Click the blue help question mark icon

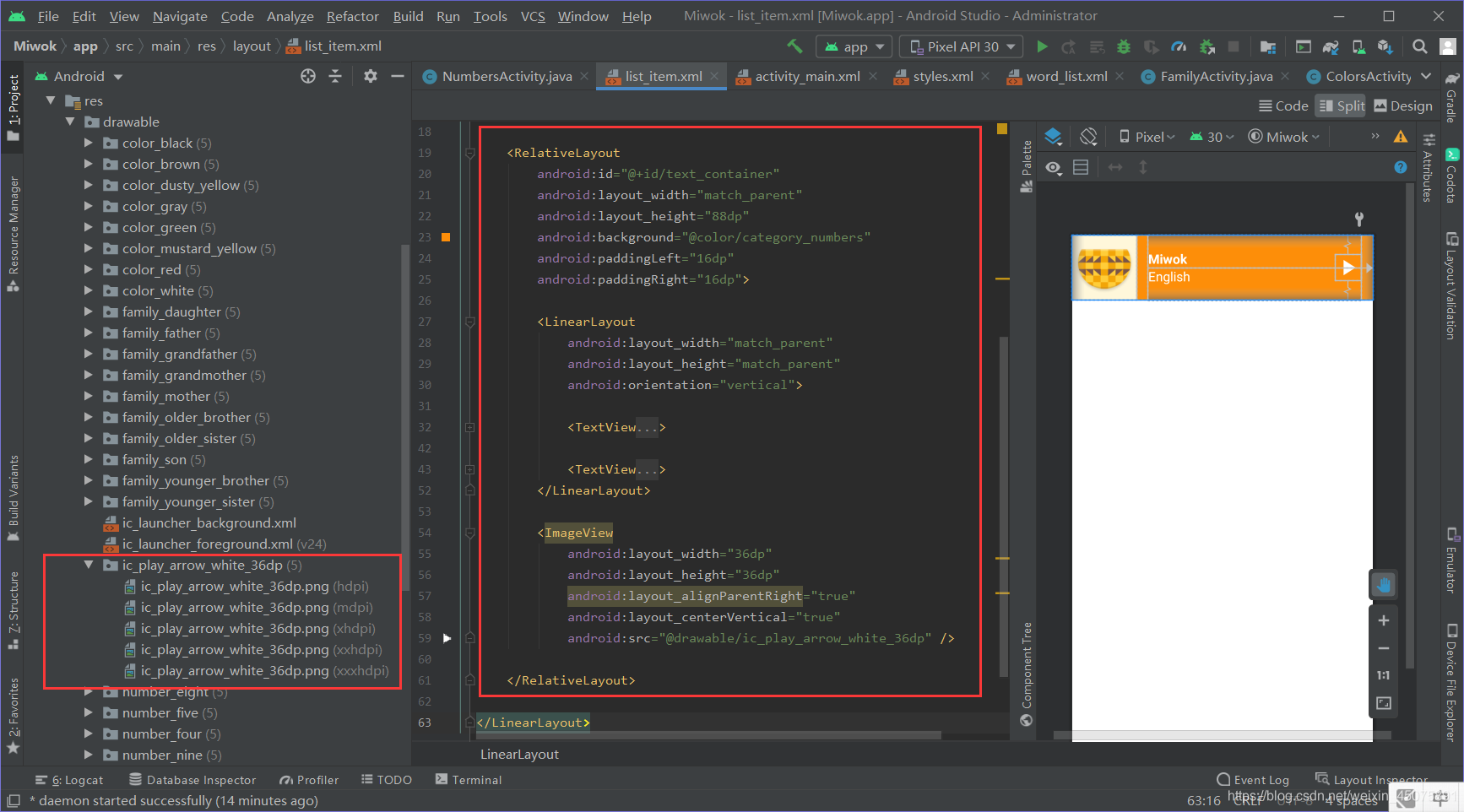[1401, 167]
